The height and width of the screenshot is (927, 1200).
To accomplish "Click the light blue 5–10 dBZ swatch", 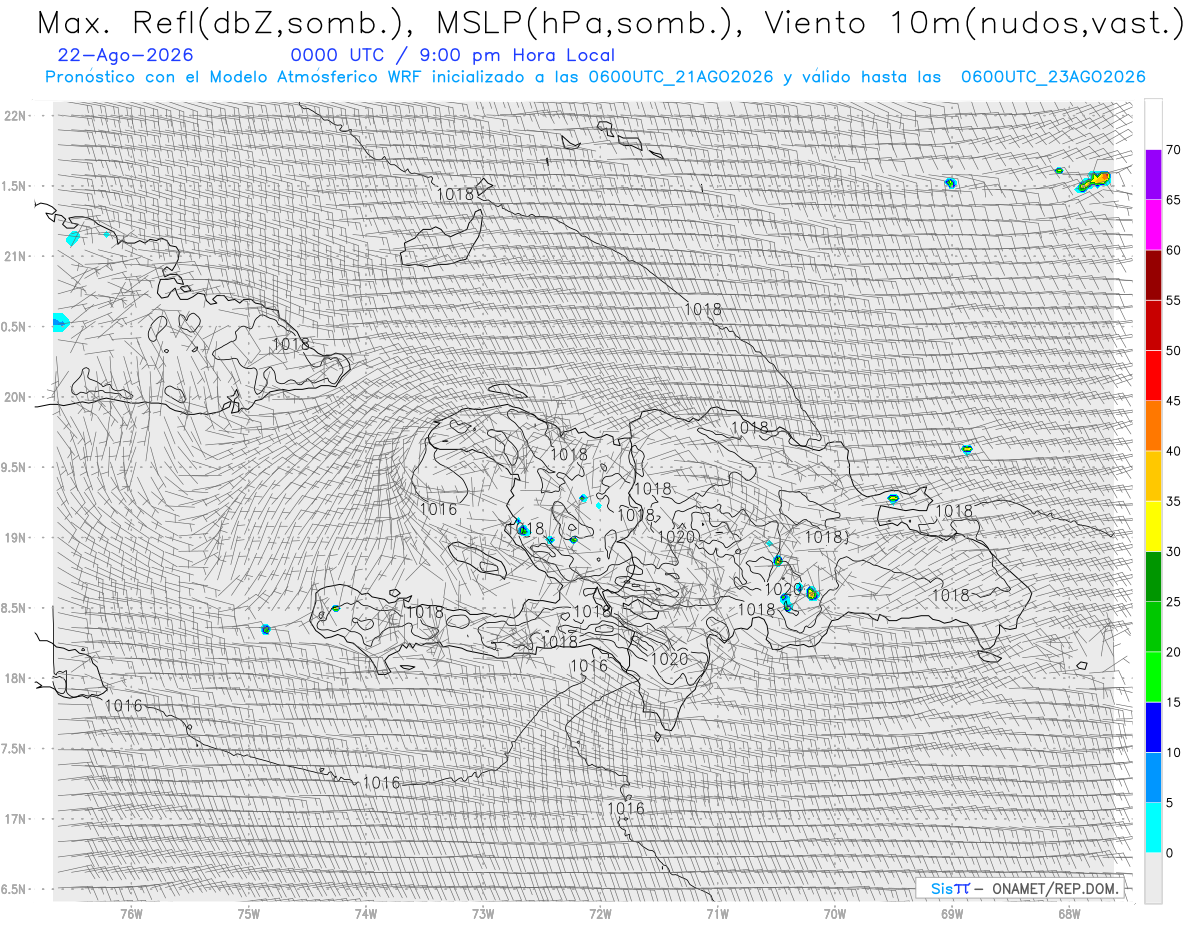I will point(1153,778).
